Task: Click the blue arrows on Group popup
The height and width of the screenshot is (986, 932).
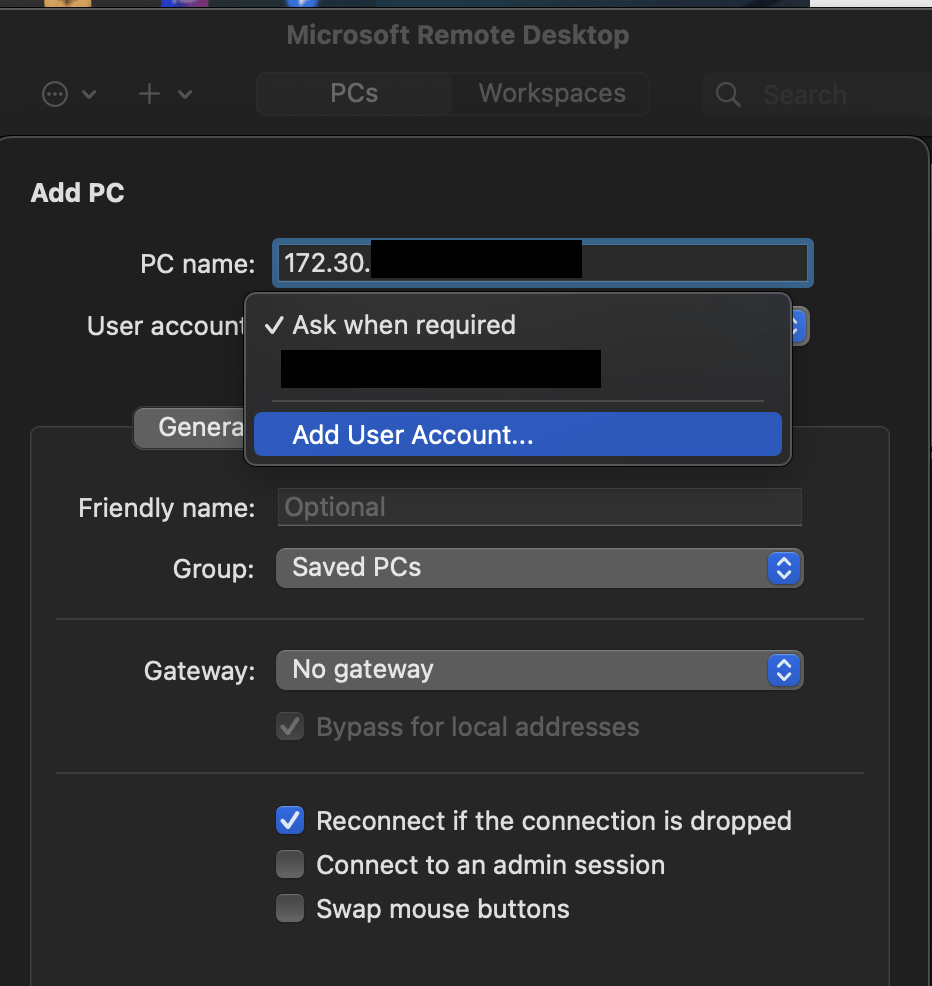Action: pyautogui.click(x=784, y=568)
